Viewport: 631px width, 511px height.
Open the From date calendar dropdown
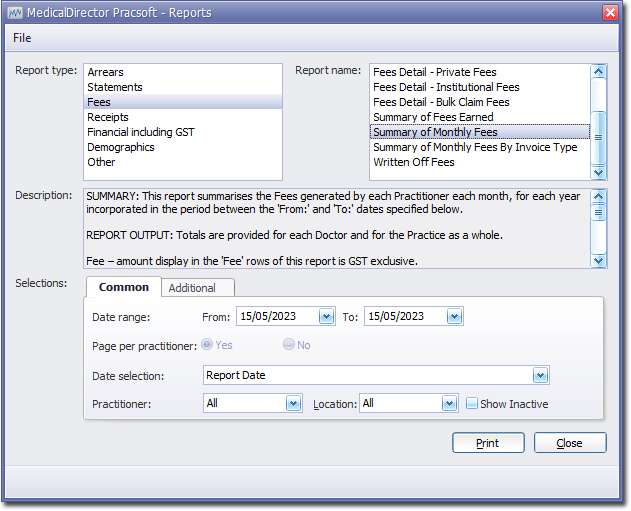(x=326, y=317)
